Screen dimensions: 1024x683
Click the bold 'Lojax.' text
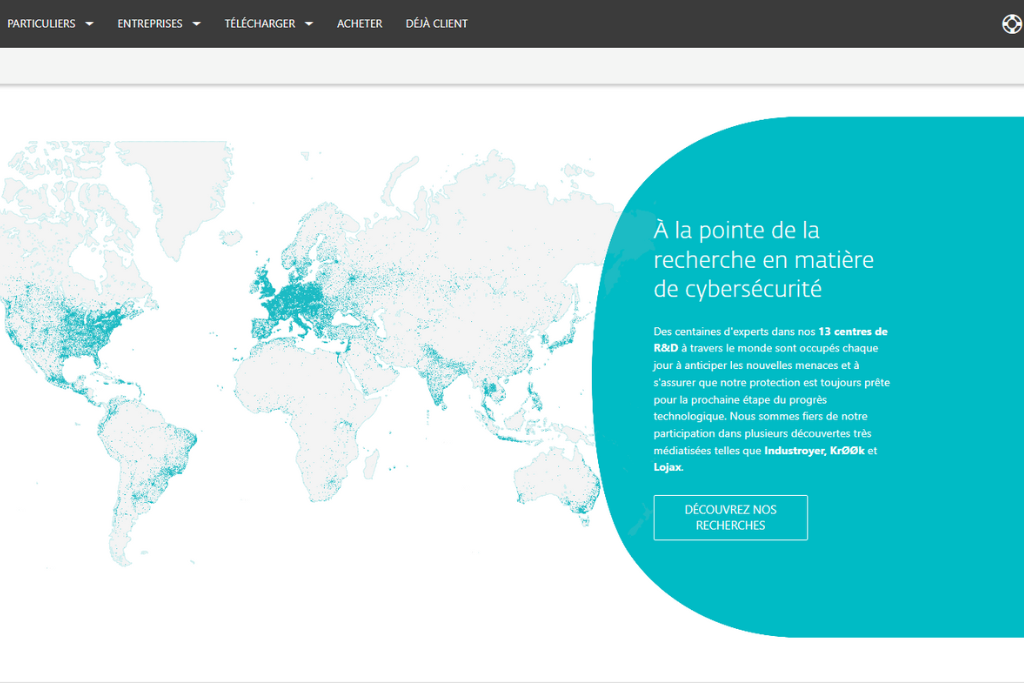(669, 467)
